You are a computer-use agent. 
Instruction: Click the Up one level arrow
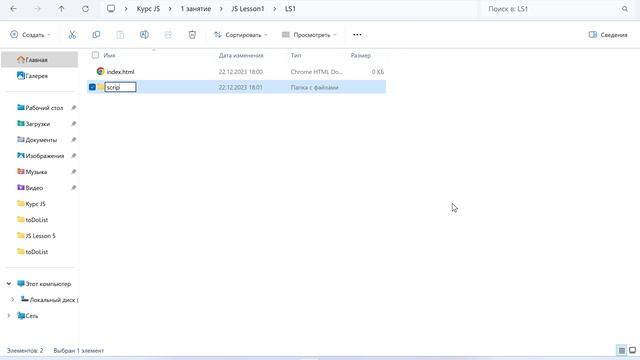point(61,9)
